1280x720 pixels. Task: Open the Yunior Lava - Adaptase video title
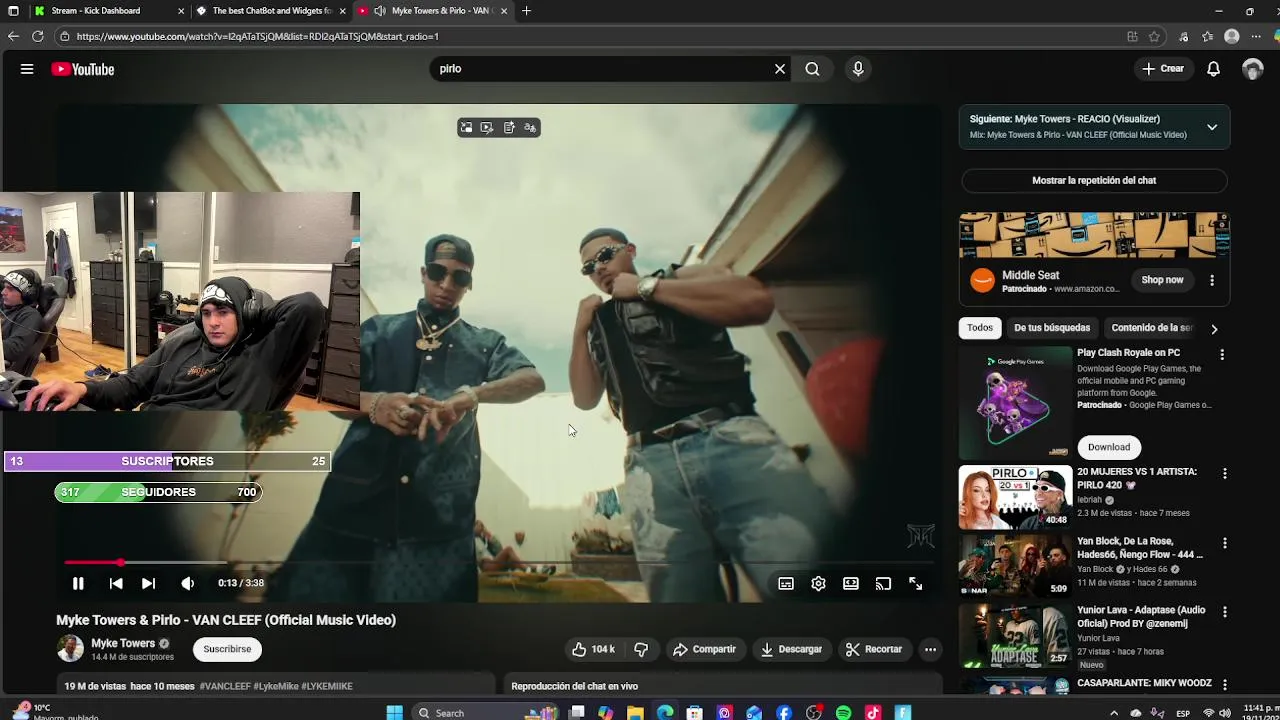point(1141,617)
